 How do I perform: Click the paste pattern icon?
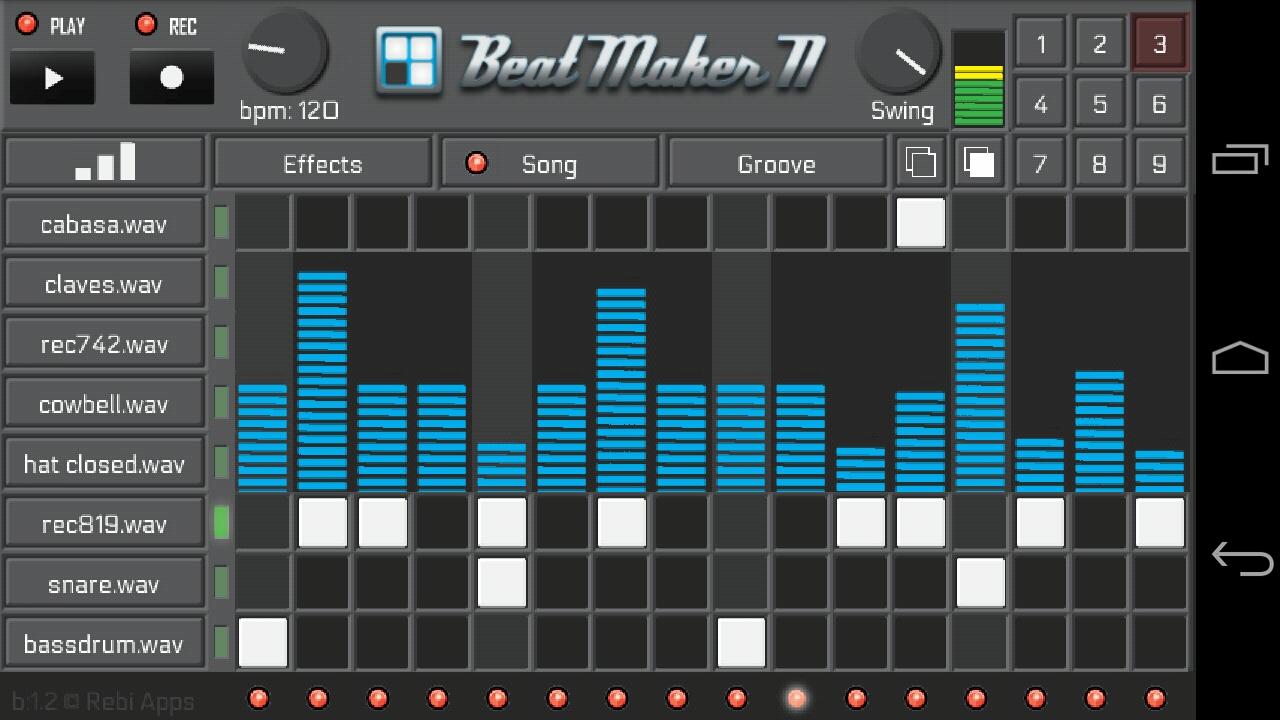[978, 163]
